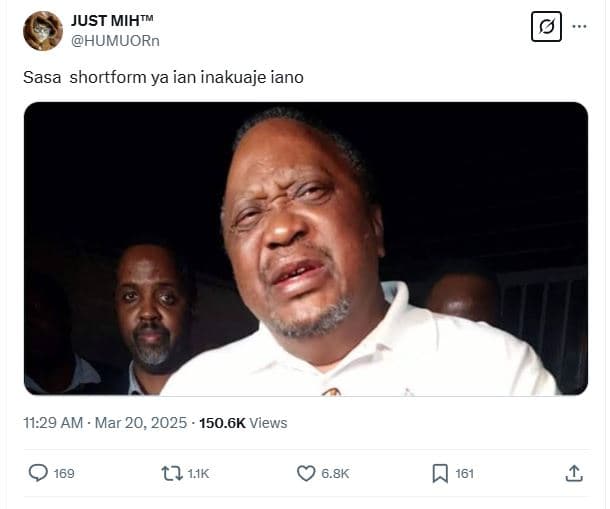Click the share upload-arrow icon
The image size is (610, 509).
click(574, 473)
